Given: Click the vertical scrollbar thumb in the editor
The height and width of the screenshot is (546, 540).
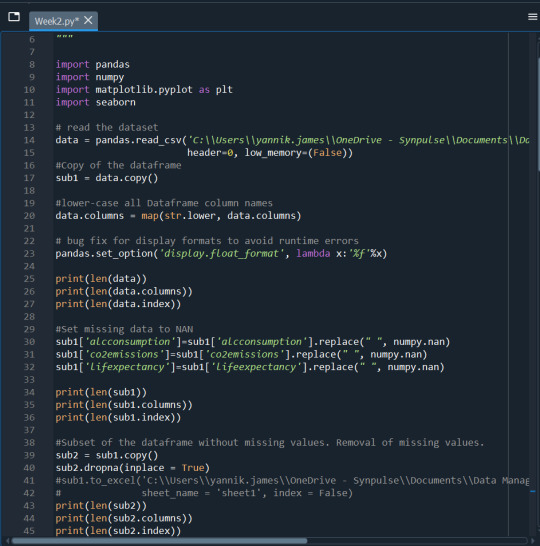Looking at the screenshot, I should coord(538,115).
